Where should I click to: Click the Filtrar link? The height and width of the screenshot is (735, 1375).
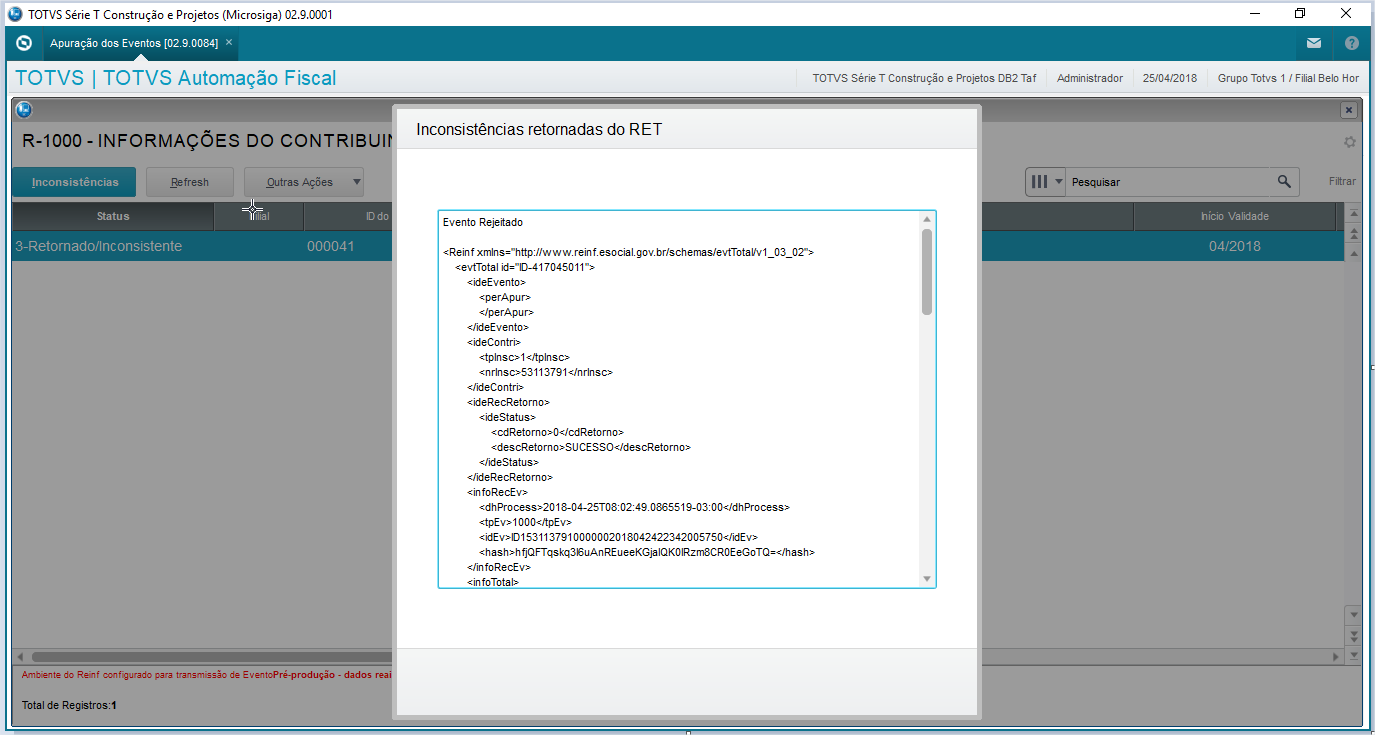click(x=1342, y=182)
